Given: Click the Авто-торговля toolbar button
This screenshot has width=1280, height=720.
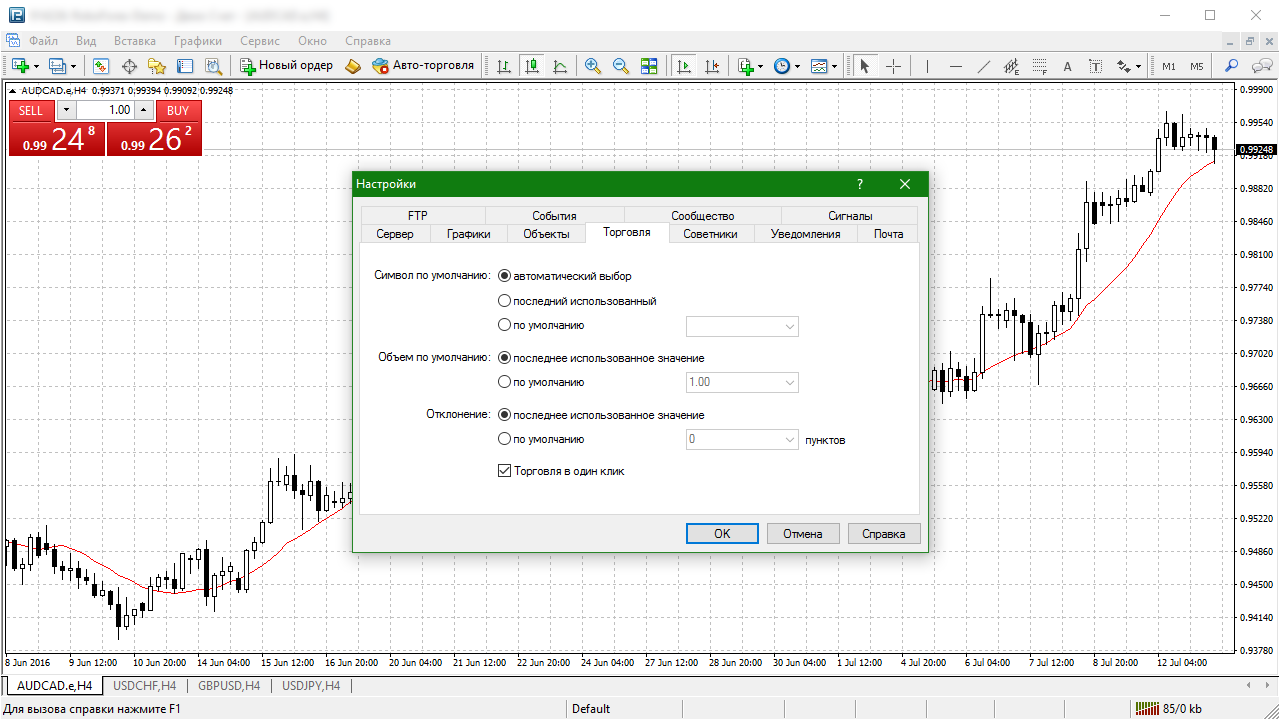Looking at the screenshot, I should coord(423,66).
